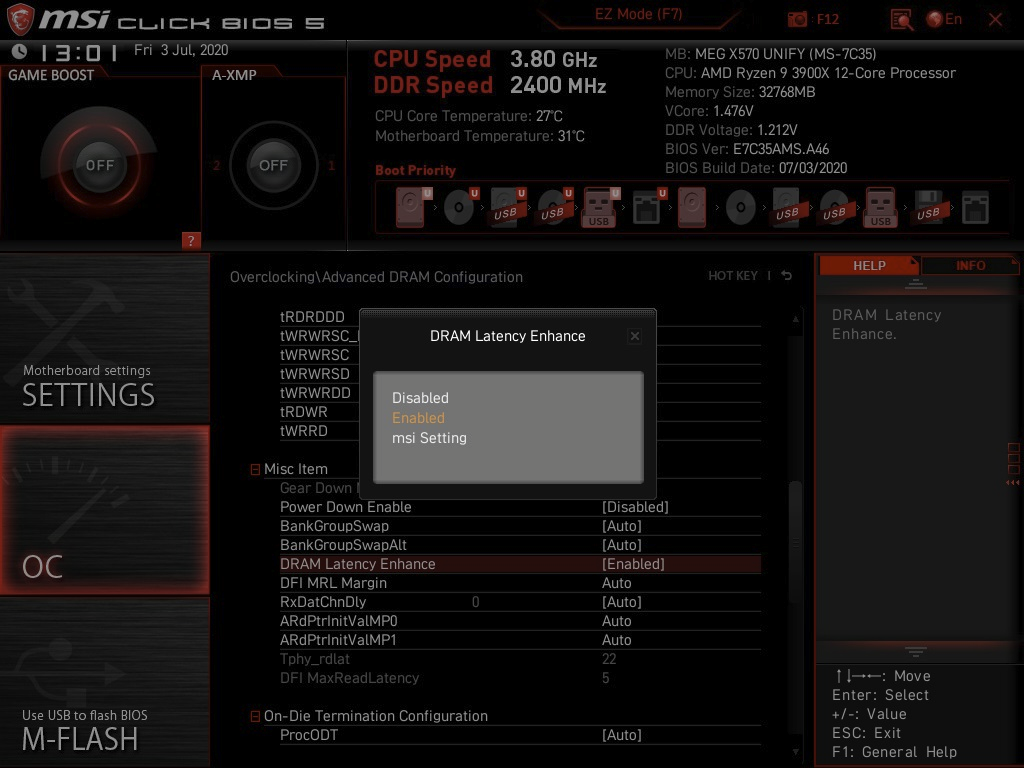Collapse On-Die Termination Configuration section
The width and height of the screenshot is (1024, 768).
click(255, 716)
